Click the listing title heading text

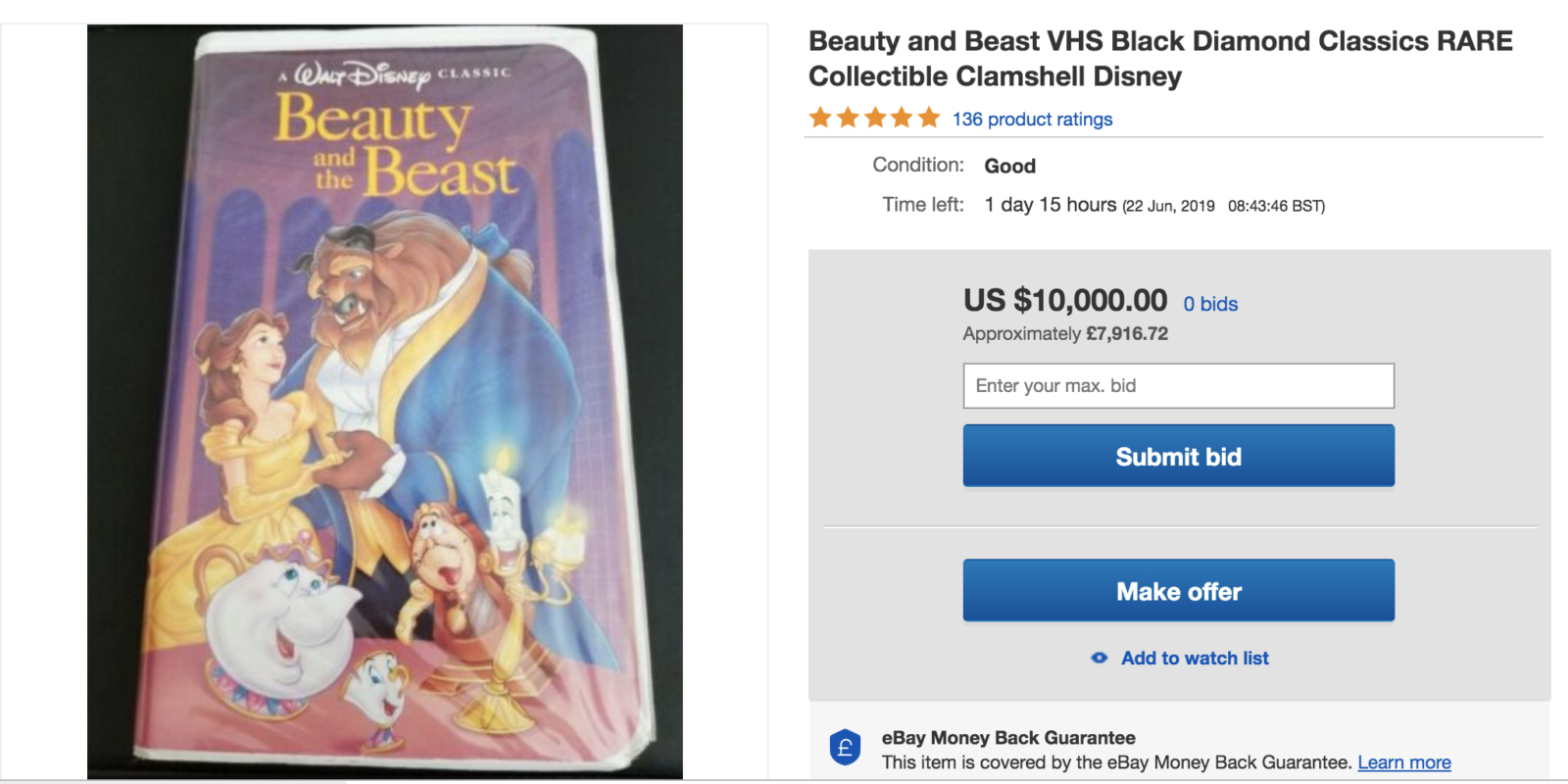click(1160, 59)
